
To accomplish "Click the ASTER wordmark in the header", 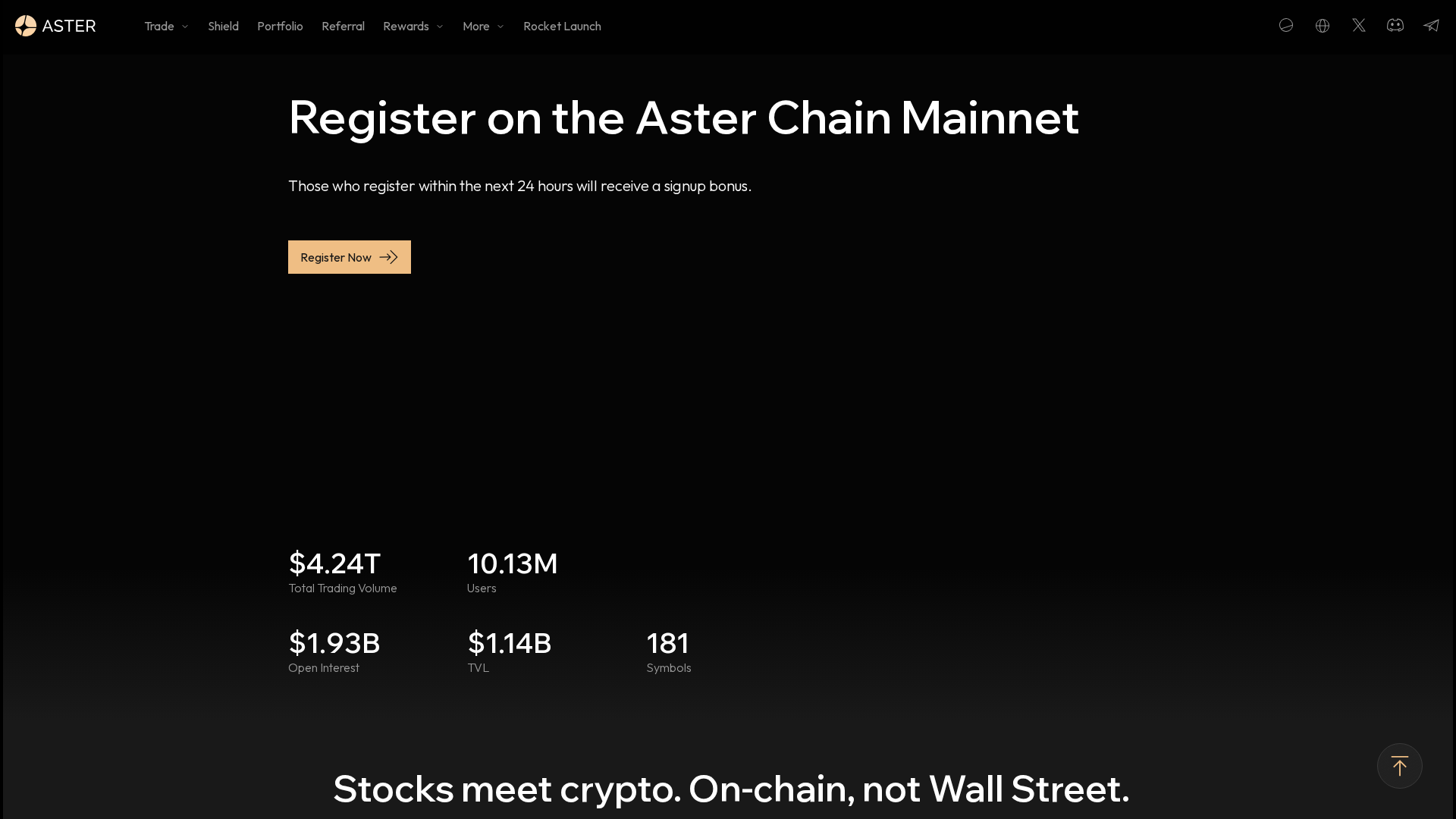I will pos(69,25).
